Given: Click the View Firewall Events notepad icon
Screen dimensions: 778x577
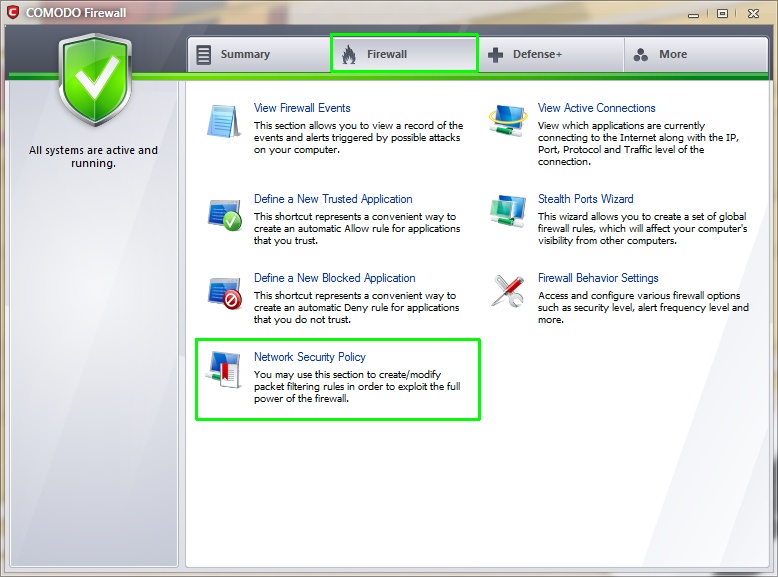Looking at the screenshot, I should point(223,121).
